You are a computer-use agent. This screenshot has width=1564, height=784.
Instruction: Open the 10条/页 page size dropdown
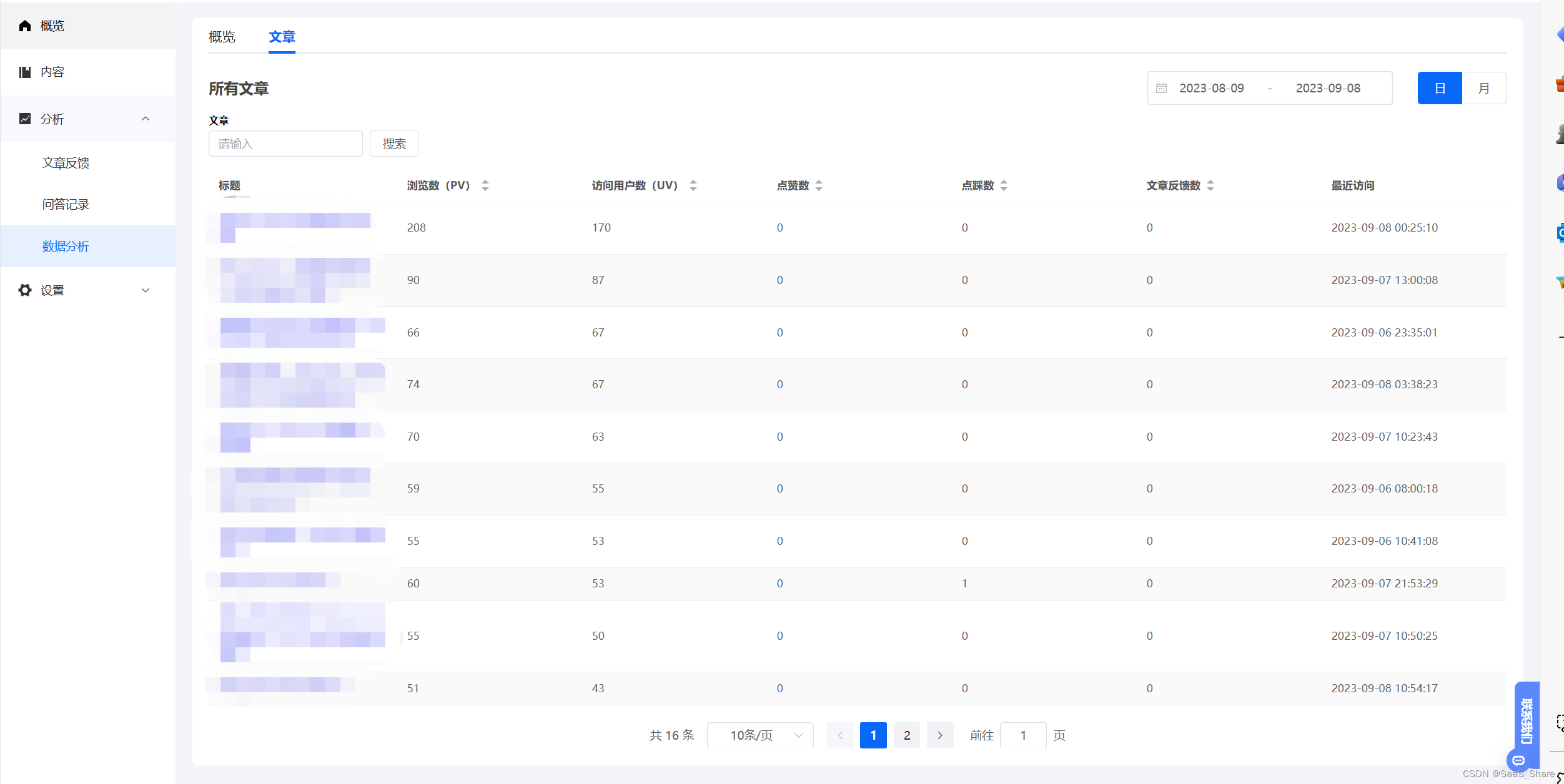tap(760, 735)
